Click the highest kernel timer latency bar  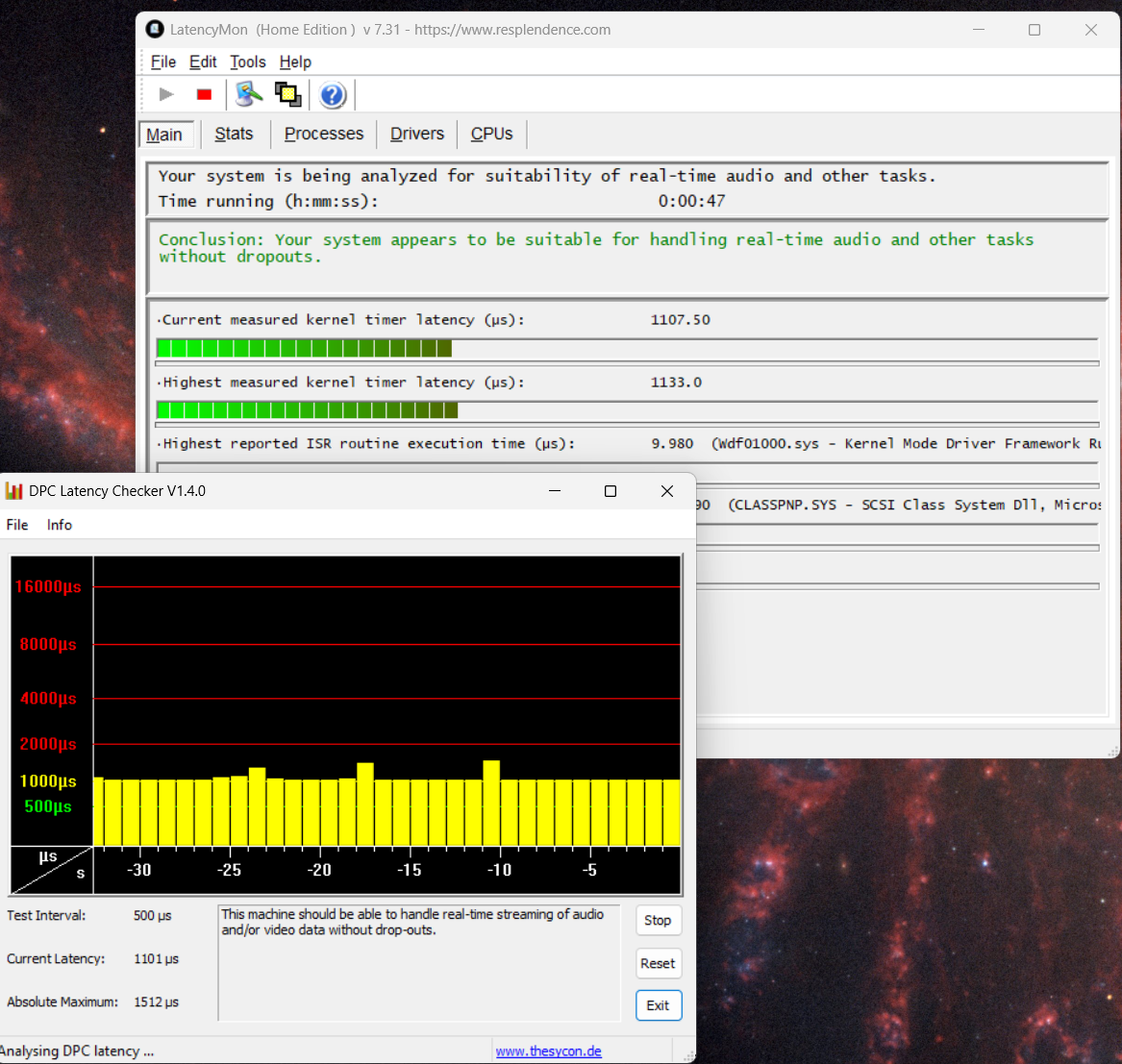pos(627,410)
